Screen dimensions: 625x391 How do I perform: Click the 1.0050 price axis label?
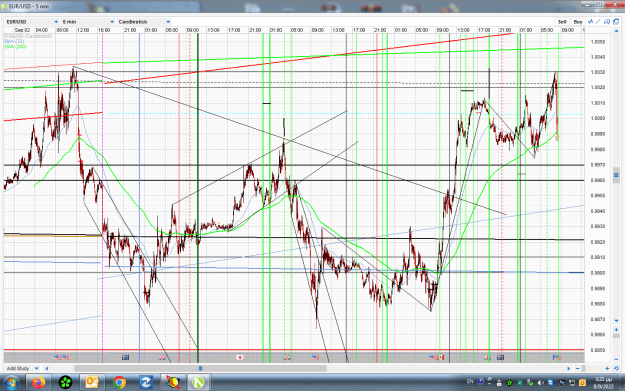click(x=598, y=41)
